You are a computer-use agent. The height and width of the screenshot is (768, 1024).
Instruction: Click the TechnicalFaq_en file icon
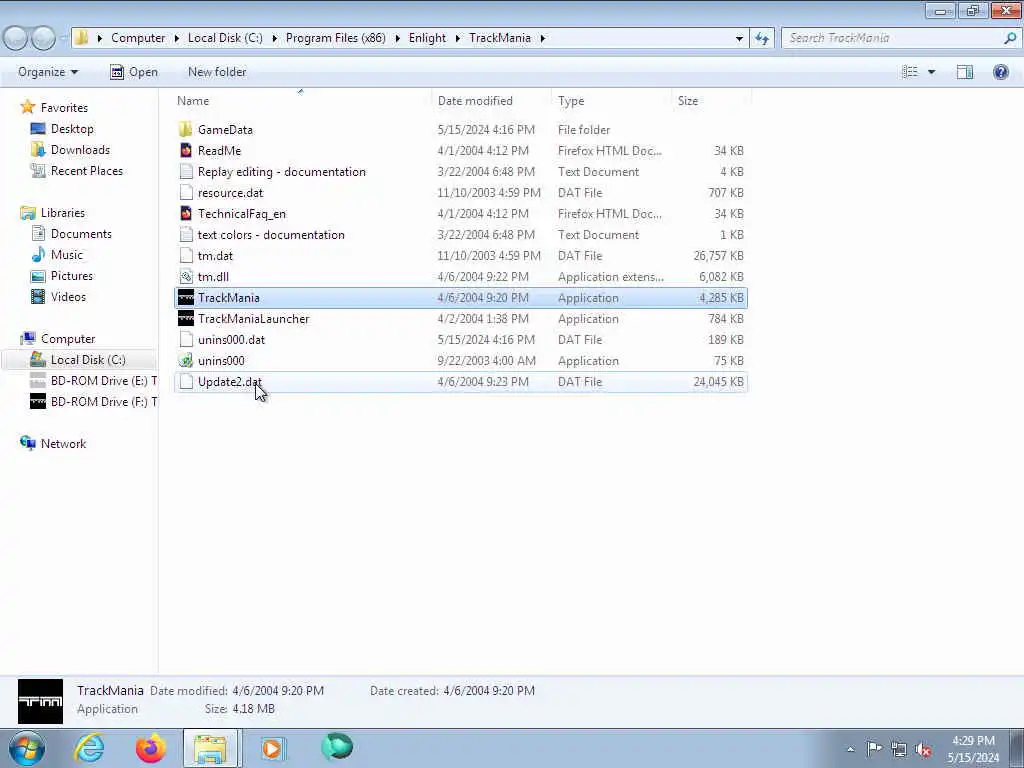185,214
